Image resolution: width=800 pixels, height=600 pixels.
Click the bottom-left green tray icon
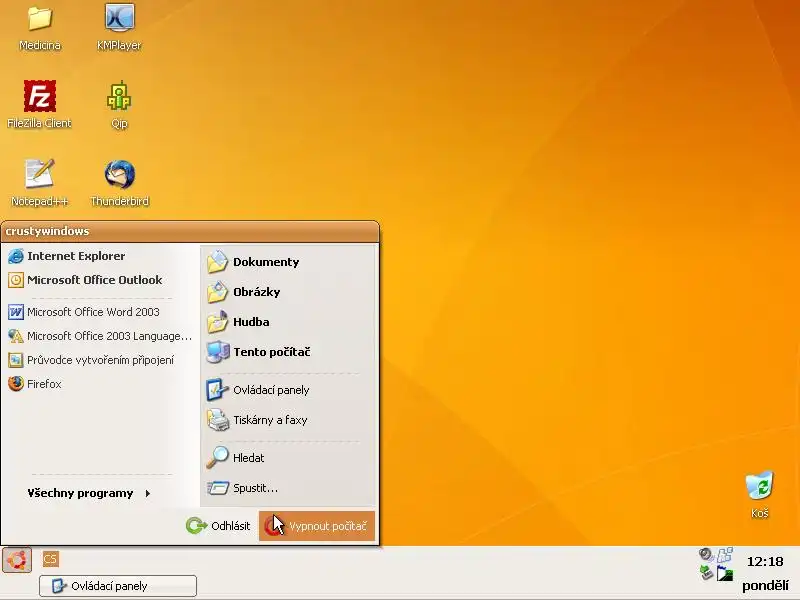pos(706,573)
